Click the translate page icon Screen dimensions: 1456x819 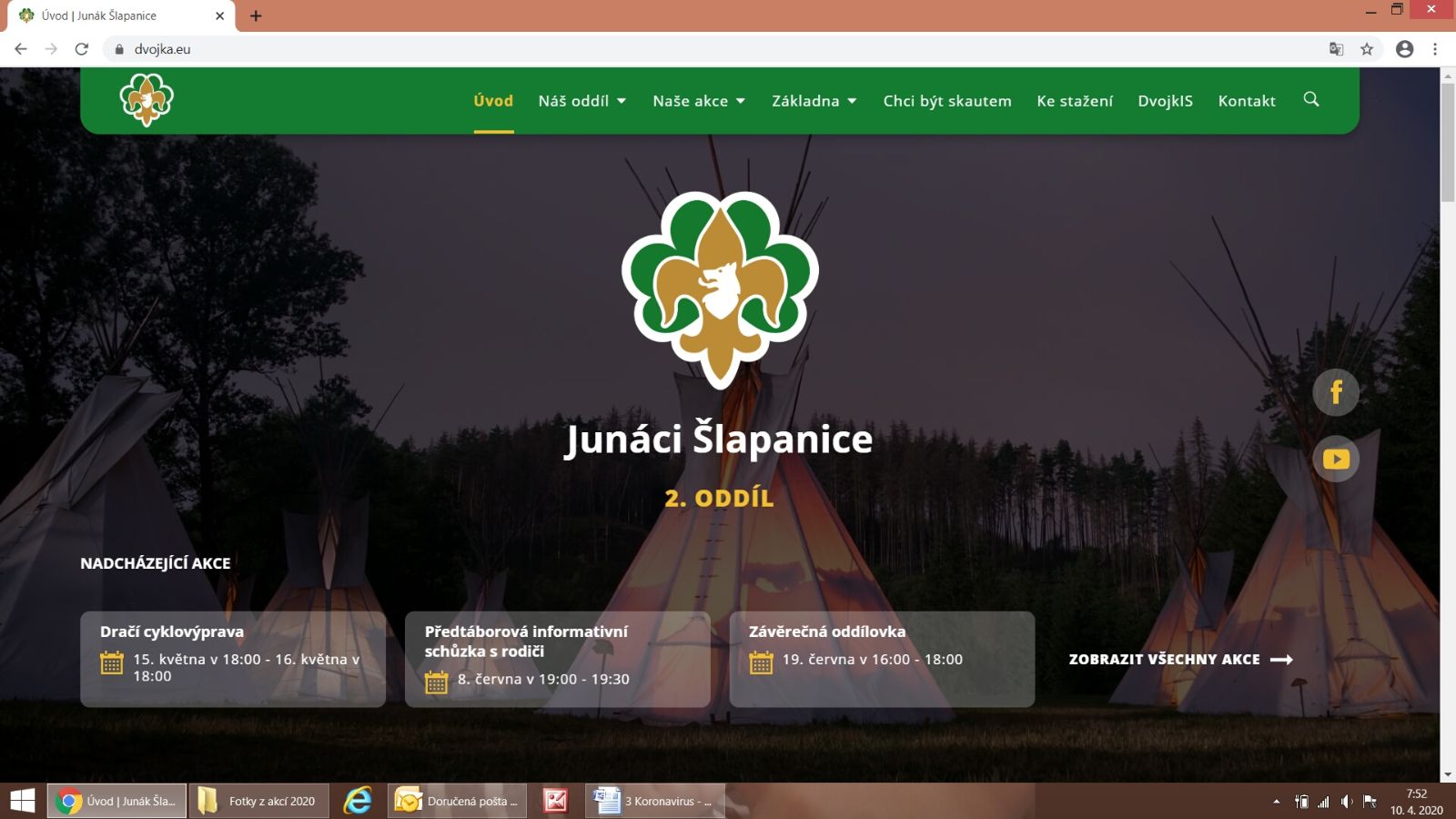click(x=1336, y=49)
